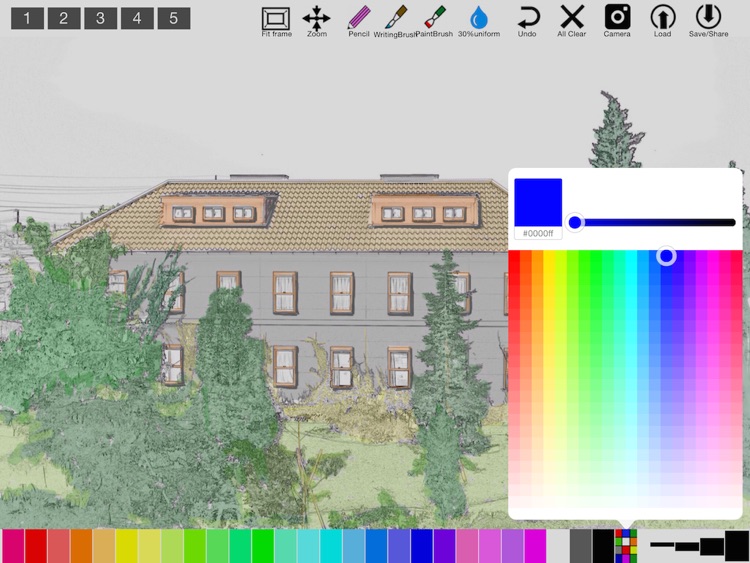Open the custom color grid icon
This screenshot has width=750, height=563.
coord(626,546)
